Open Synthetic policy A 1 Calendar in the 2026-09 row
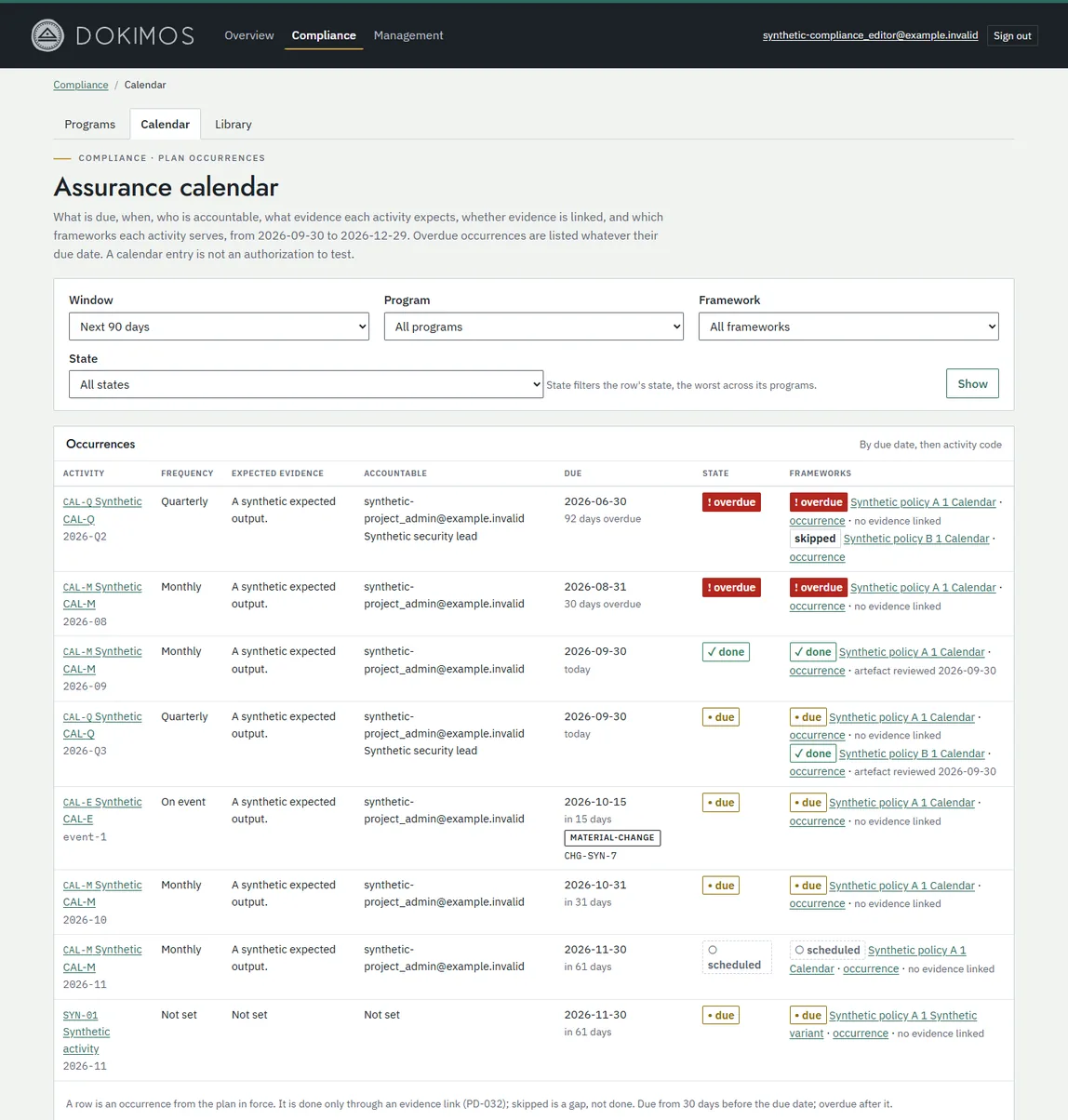 click(912, 652)
